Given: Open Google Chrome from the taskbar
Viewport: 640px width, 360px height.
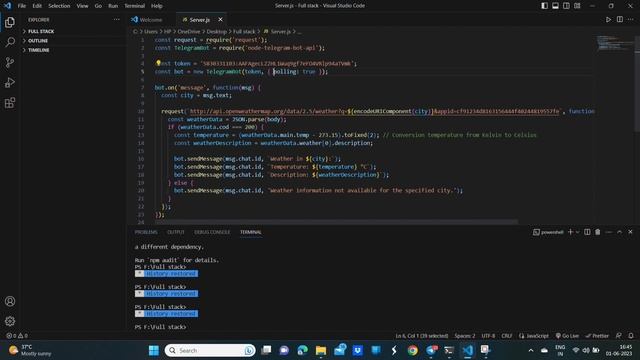Looking at the screenshot, I should [413, 350].
